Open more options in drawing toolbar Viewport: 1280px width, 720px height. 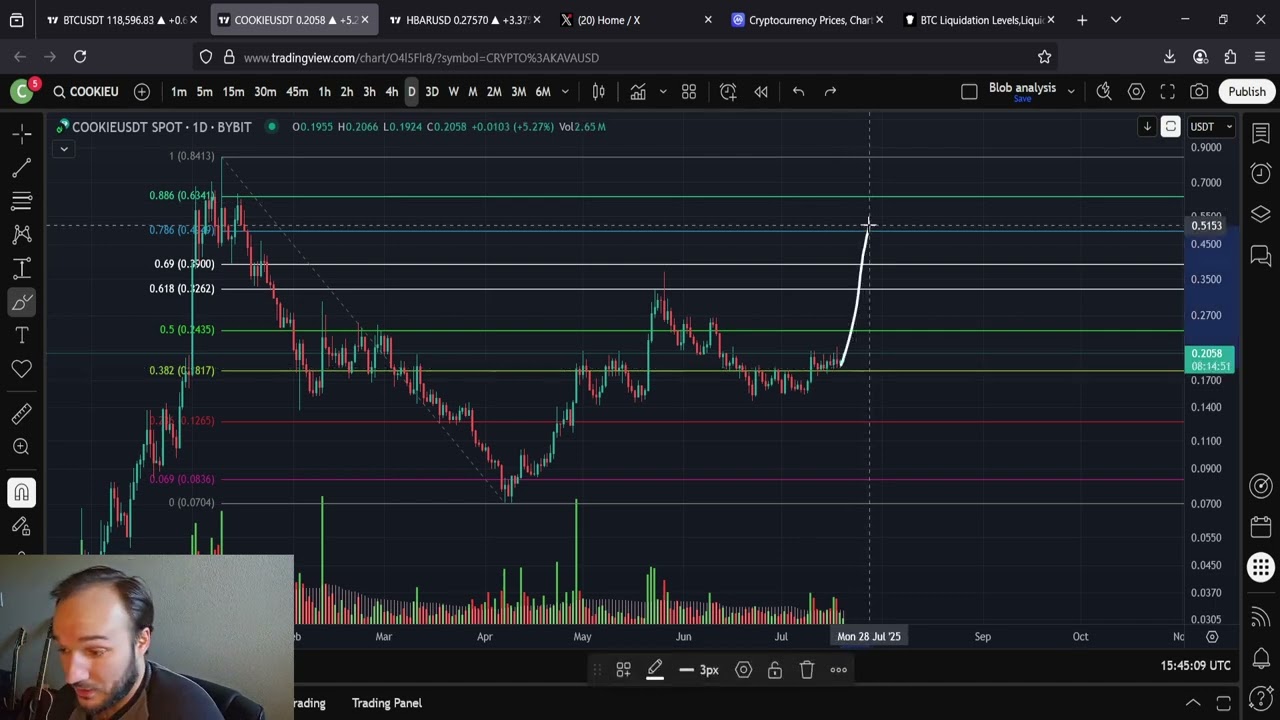click(x=839, y=670)
